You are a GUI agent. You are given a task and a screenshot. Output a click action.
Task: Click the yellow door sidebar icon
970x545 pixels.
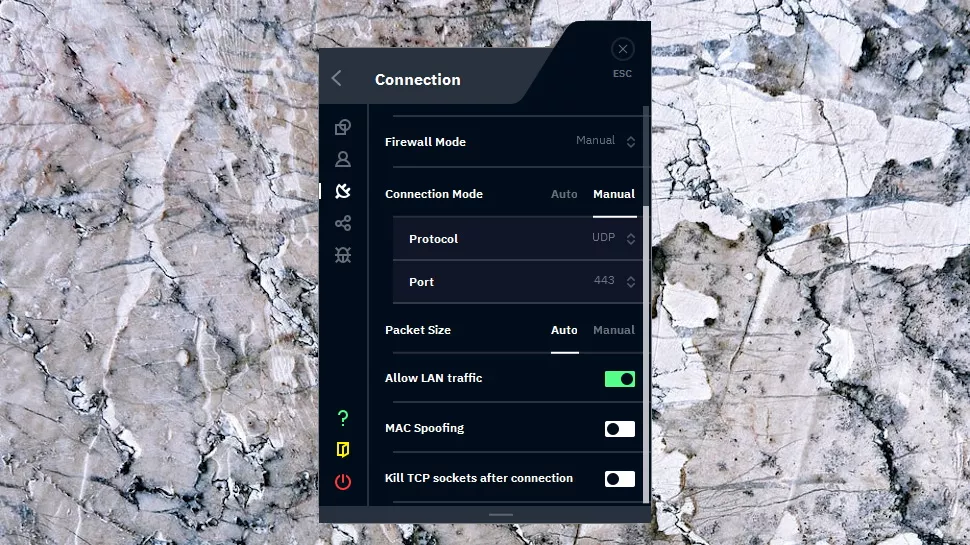tap(343, 450)
